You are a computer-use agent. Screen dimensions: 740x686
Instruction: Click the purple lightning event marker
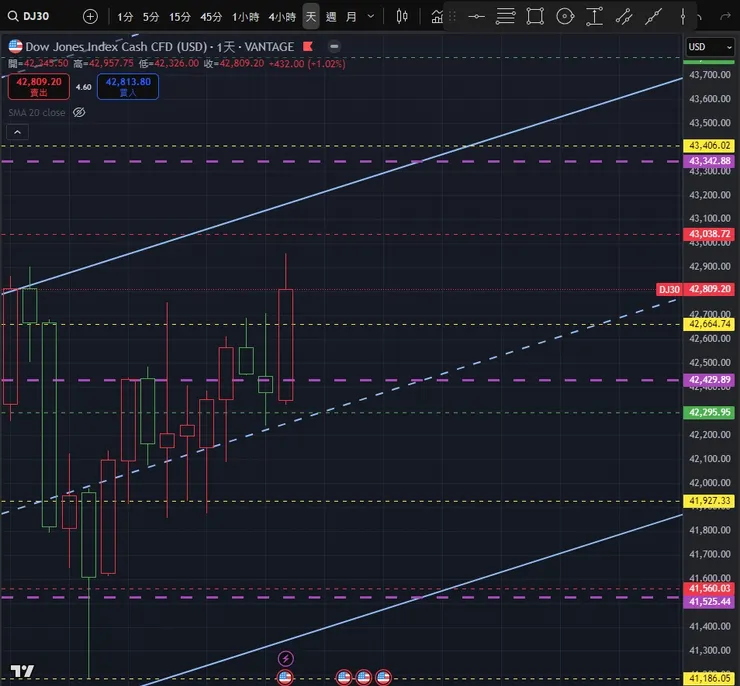(286, 658)
